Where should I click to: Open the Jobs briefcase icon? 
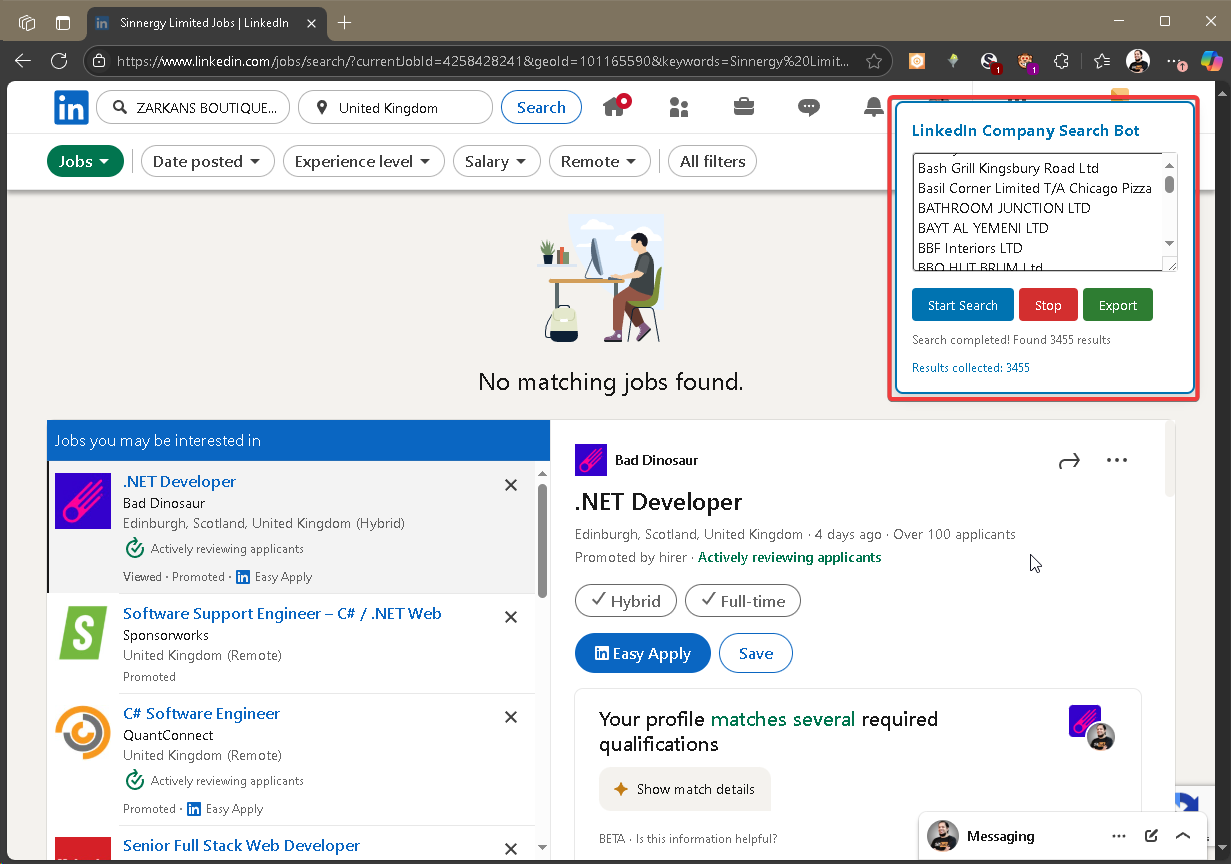pos(744,107)
